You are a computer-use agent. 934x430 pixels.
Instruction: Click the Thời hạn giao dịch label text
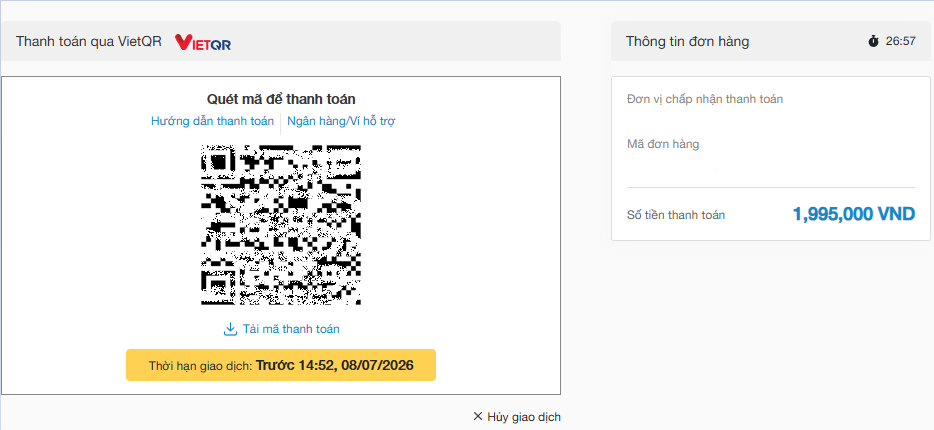click(x=201, y=366)
